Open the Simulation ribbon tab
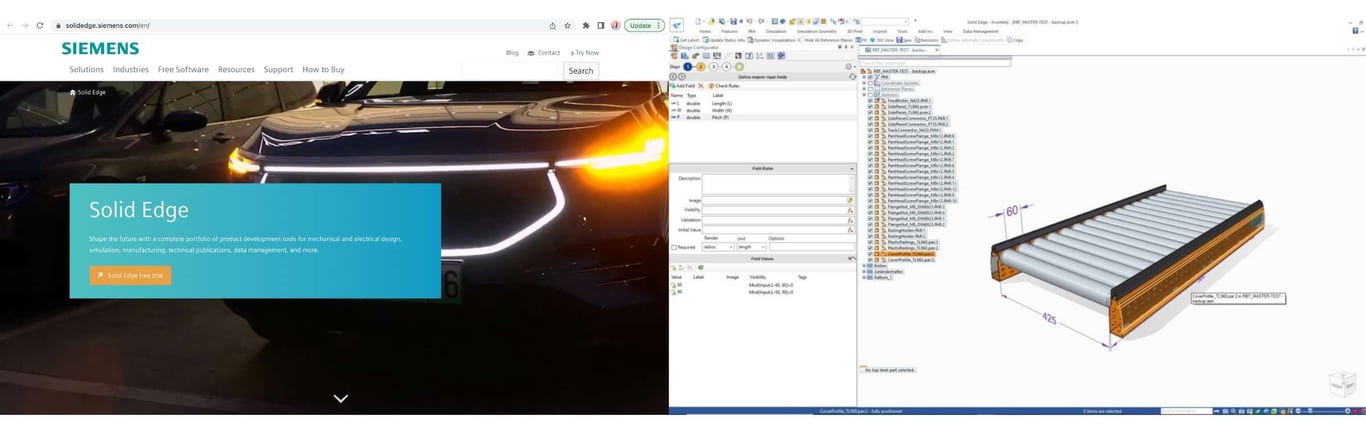The width and height of the screenshot is (1366, 432). coord(776,31)
